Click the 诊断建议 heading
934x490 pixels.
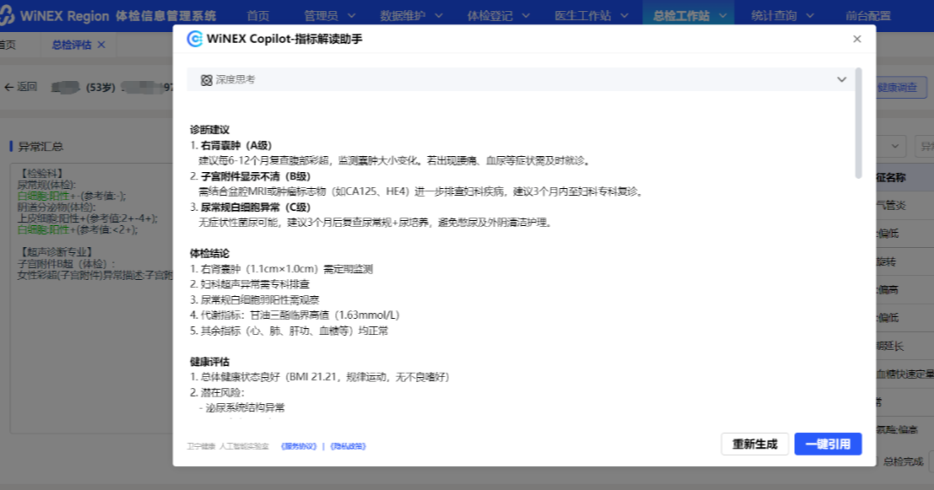[210, 130]
